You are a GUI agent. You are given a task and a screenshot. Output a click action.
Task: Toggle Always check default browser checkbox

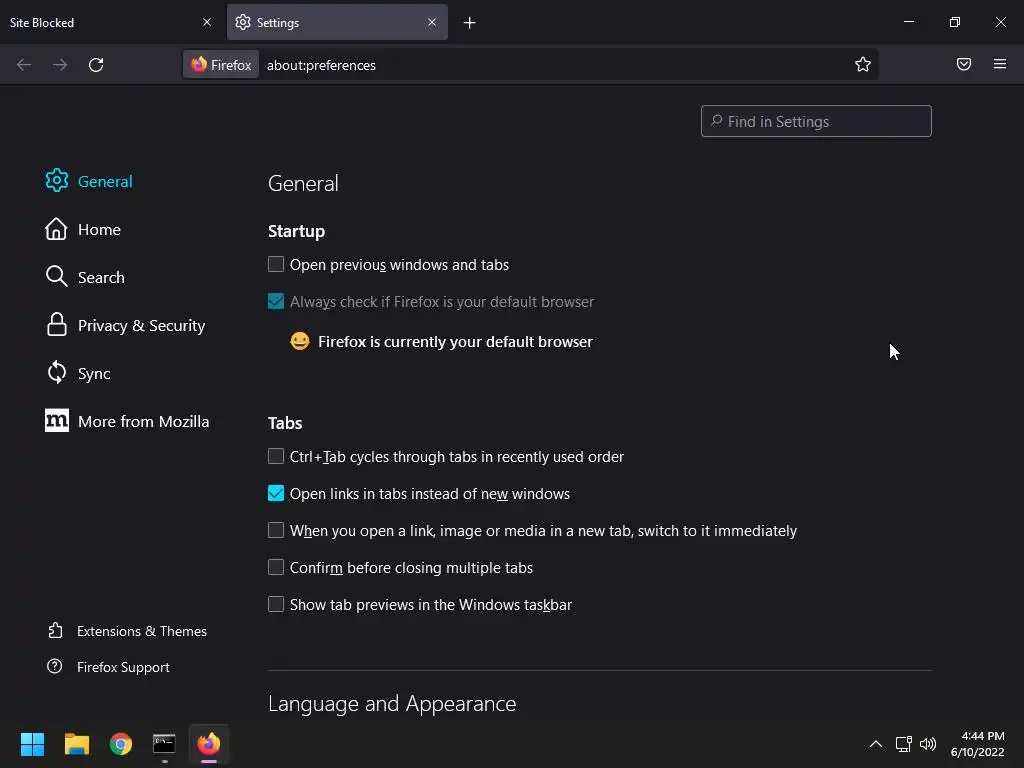[276, 301]
